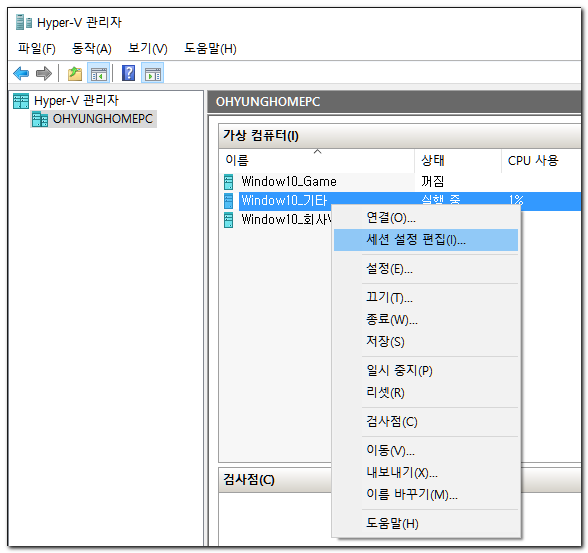Choose 세션 설정 편집(I)... from context menu

pyautogui.click(x=426, y=240)
